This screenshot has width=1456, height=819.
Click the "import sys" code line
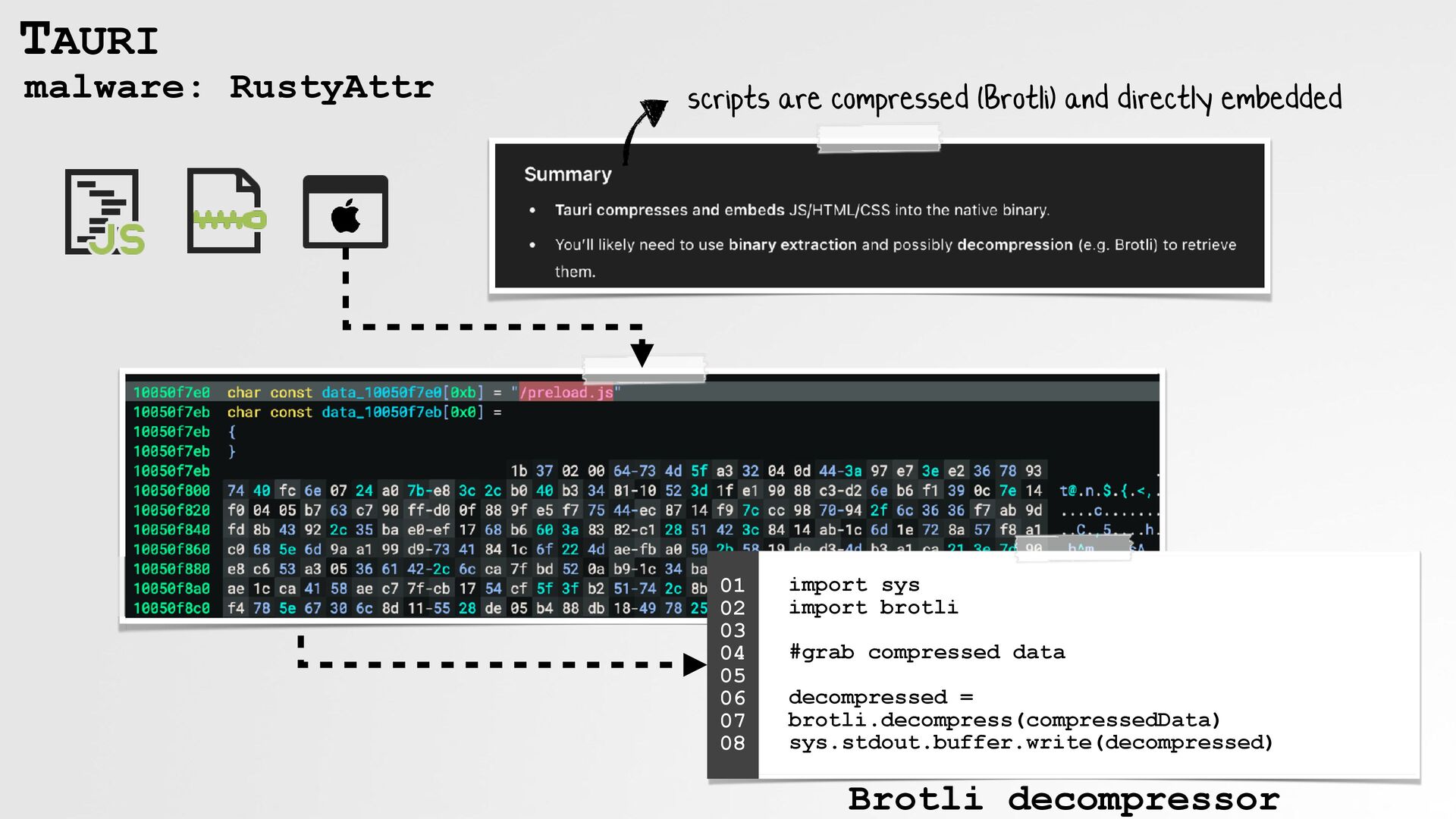[854, 585]
